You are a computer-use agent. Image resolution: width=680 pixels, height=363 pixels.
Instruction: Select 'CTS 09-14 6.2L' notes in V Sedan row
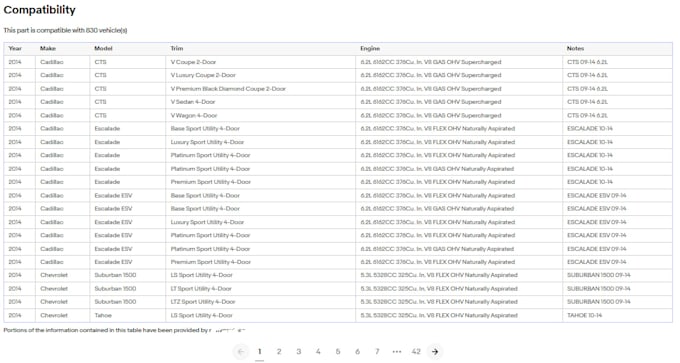pyautogui.click(x=617, y=102)
